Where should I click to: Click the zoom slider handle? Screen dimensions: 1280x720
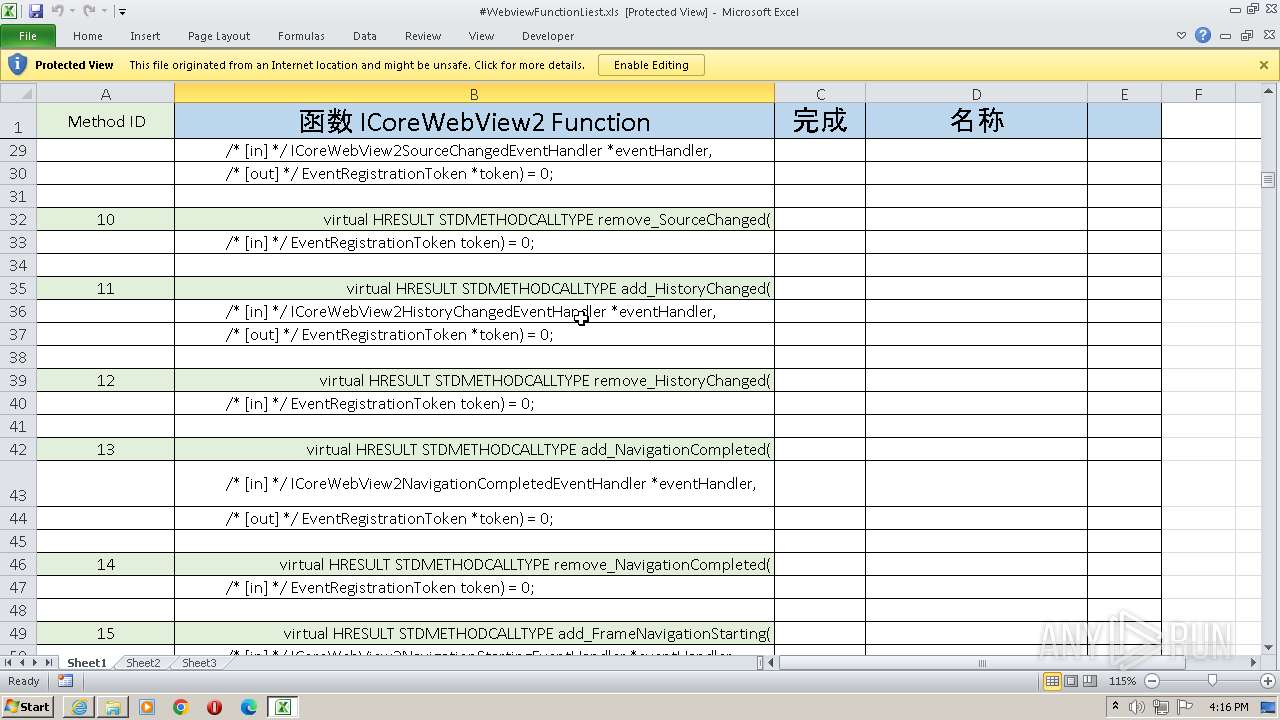coord(1213,681)
